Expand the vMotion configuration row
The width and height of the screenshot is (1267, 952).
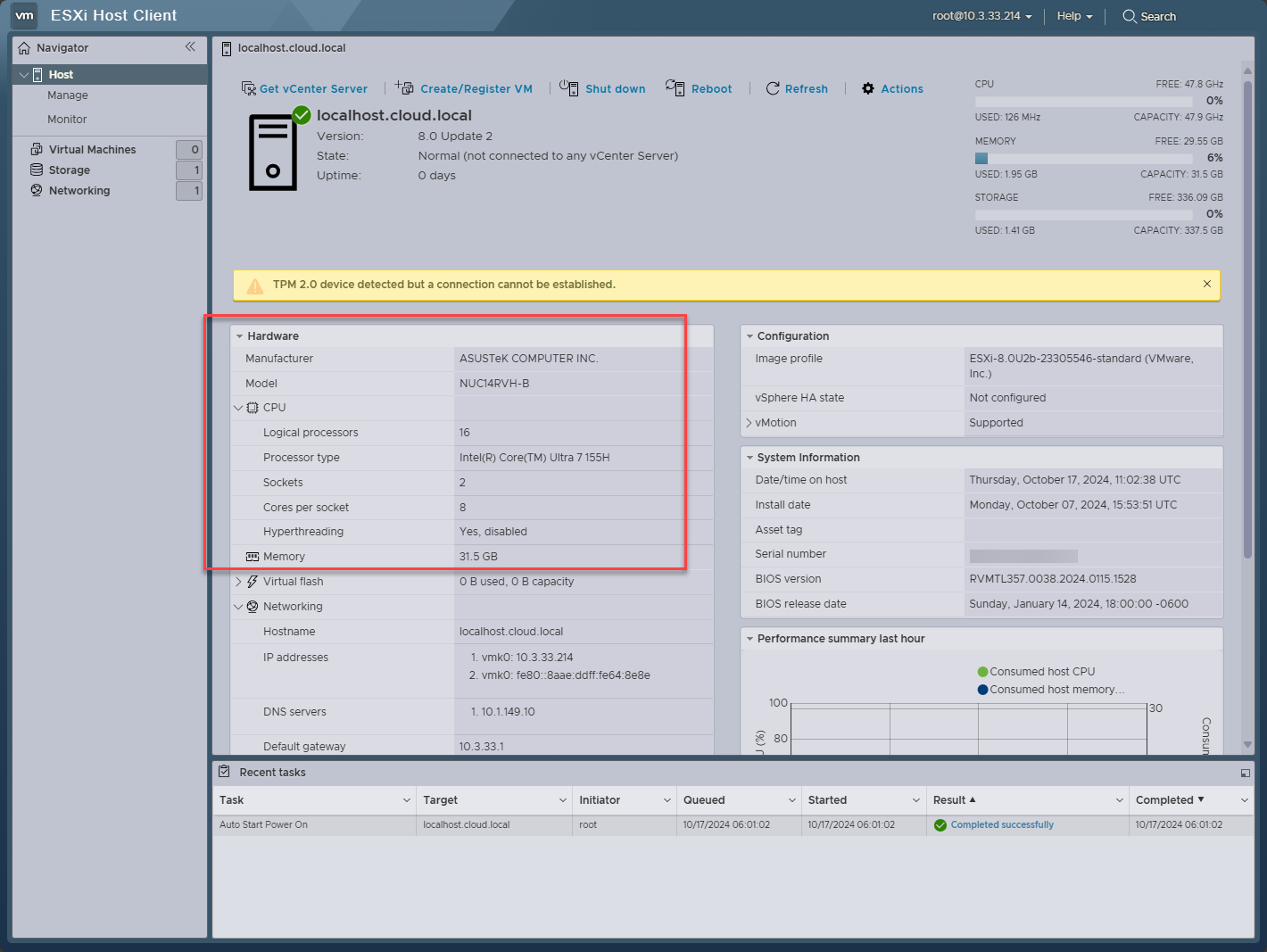[x=749, y=423]
